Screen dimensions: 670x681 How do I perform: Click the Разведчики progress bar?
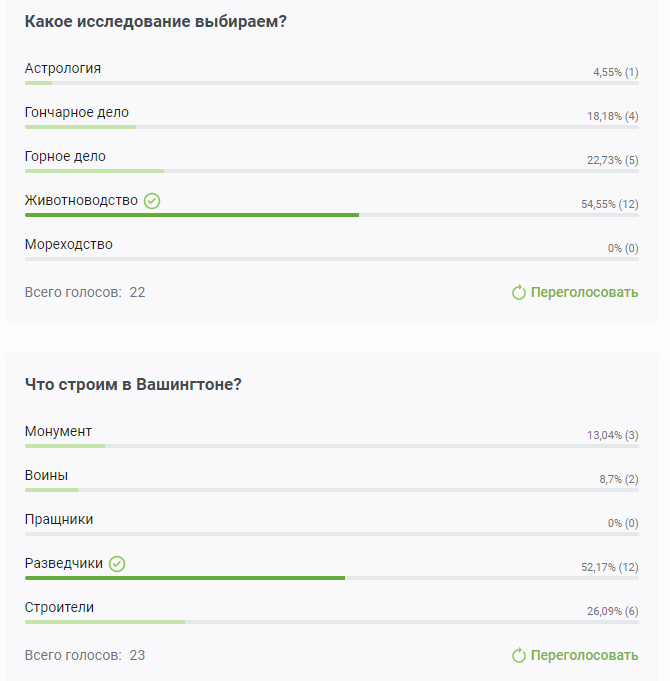pyautogui.click(x=185, y=578)
